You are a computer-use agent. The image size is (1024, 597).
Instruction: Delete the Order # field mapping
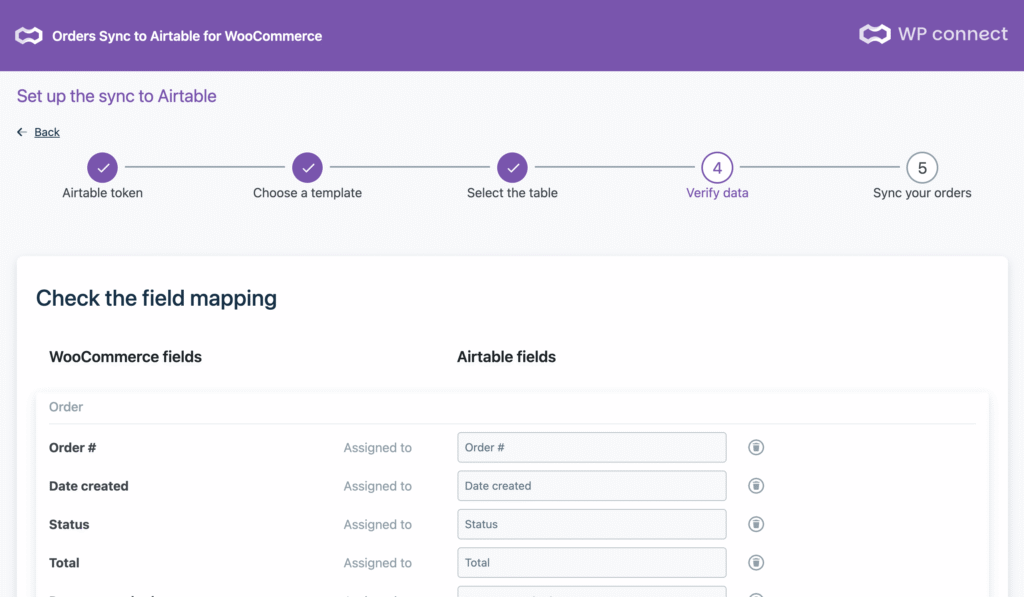pyautogui.click(x=756, y=447)
